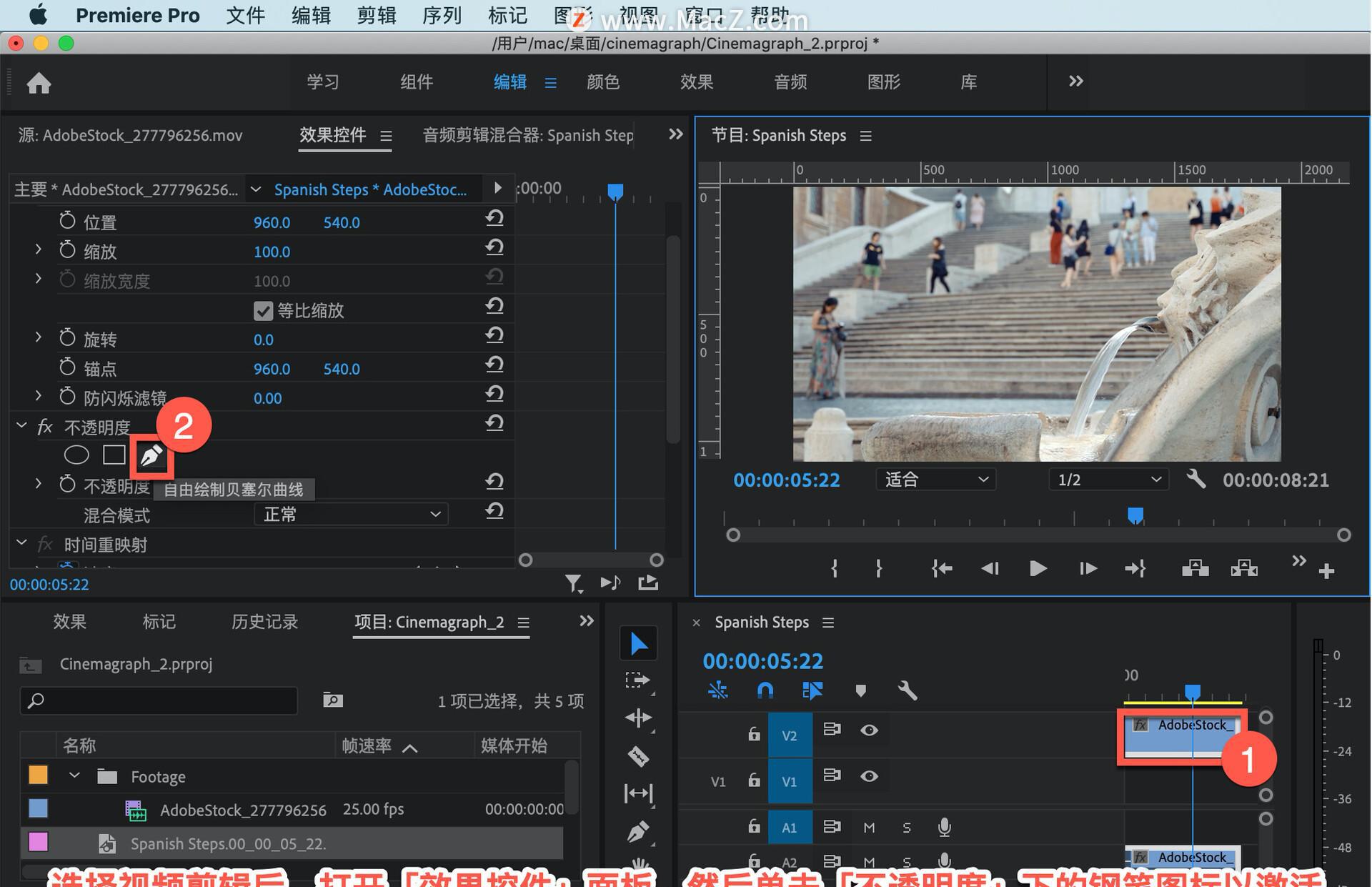Viewport: 1372px width, 887px height.
Task: Expand the 旋转 property
Action: click(x=38, y=337)
